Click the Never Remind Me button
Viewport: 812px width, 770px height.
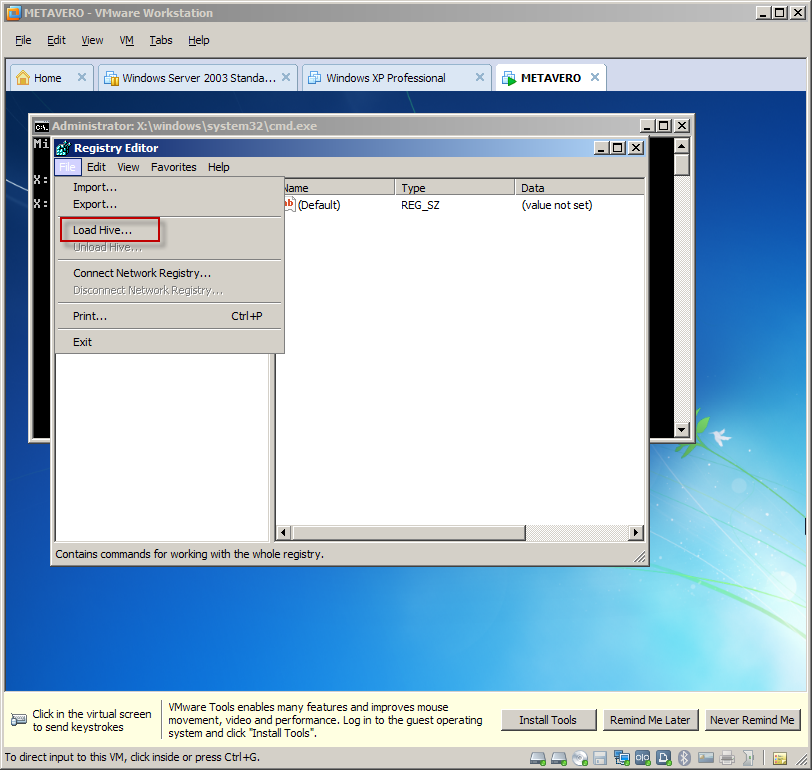click(752, 720)
